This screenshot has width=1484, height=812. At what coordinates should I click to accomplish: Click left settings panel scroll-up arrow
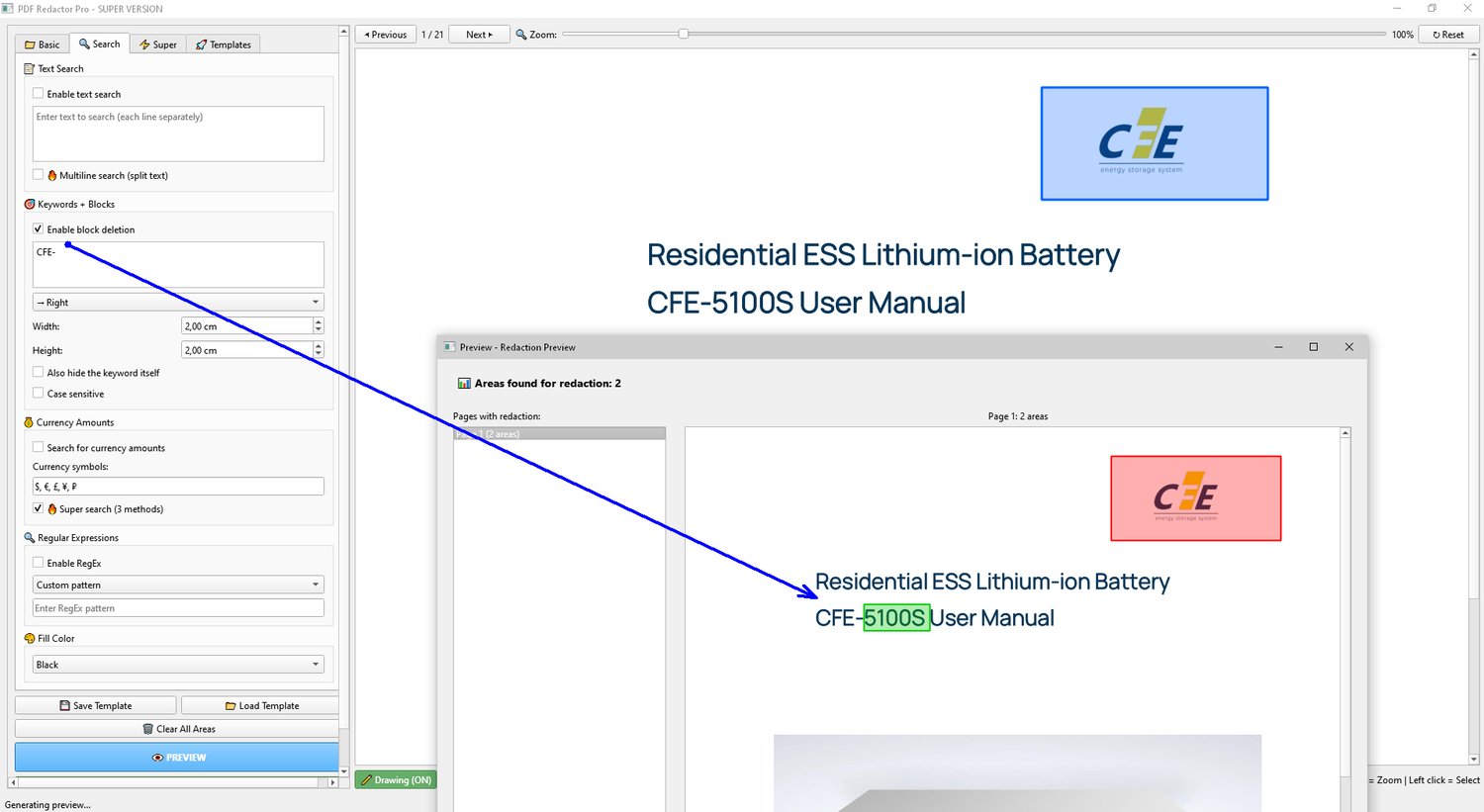[344, 32]
